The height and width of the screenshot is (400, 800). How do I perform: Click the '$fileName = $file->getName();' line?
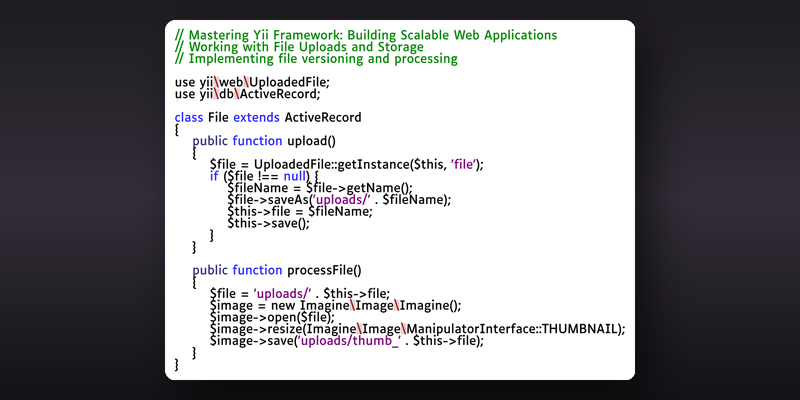point(320,188)
